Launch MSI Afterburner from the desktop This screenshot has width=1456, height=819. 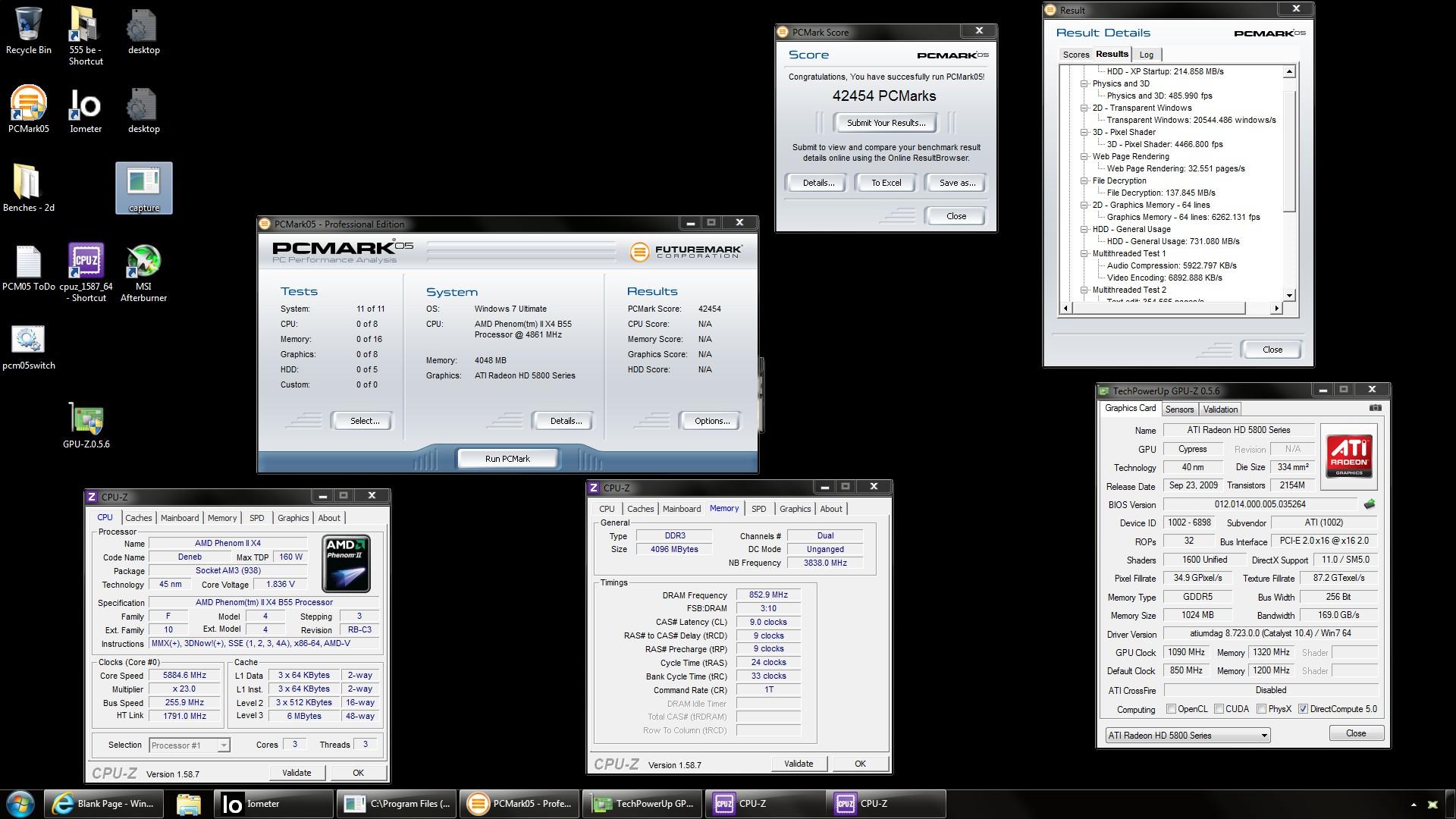(143, 272)
